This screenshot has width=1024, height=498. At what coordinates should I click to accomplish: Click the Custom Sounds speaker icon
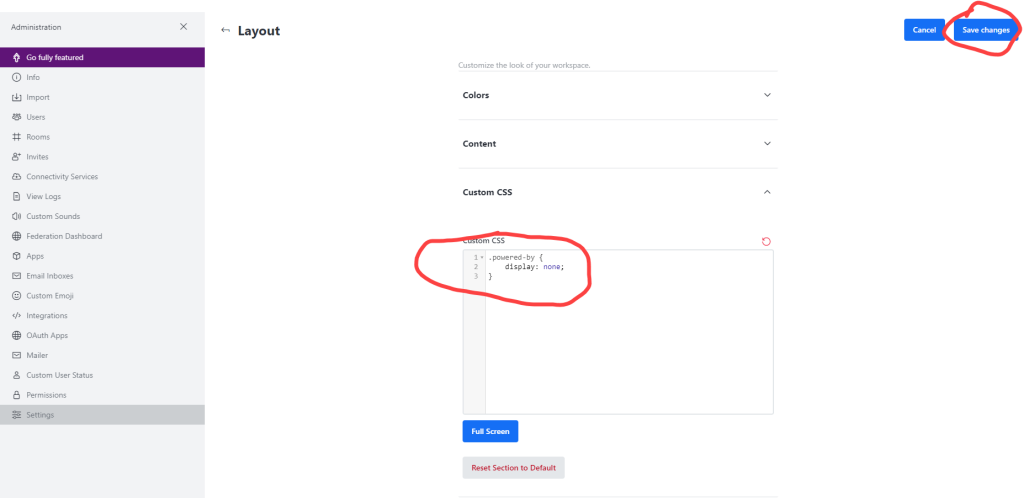16,216
